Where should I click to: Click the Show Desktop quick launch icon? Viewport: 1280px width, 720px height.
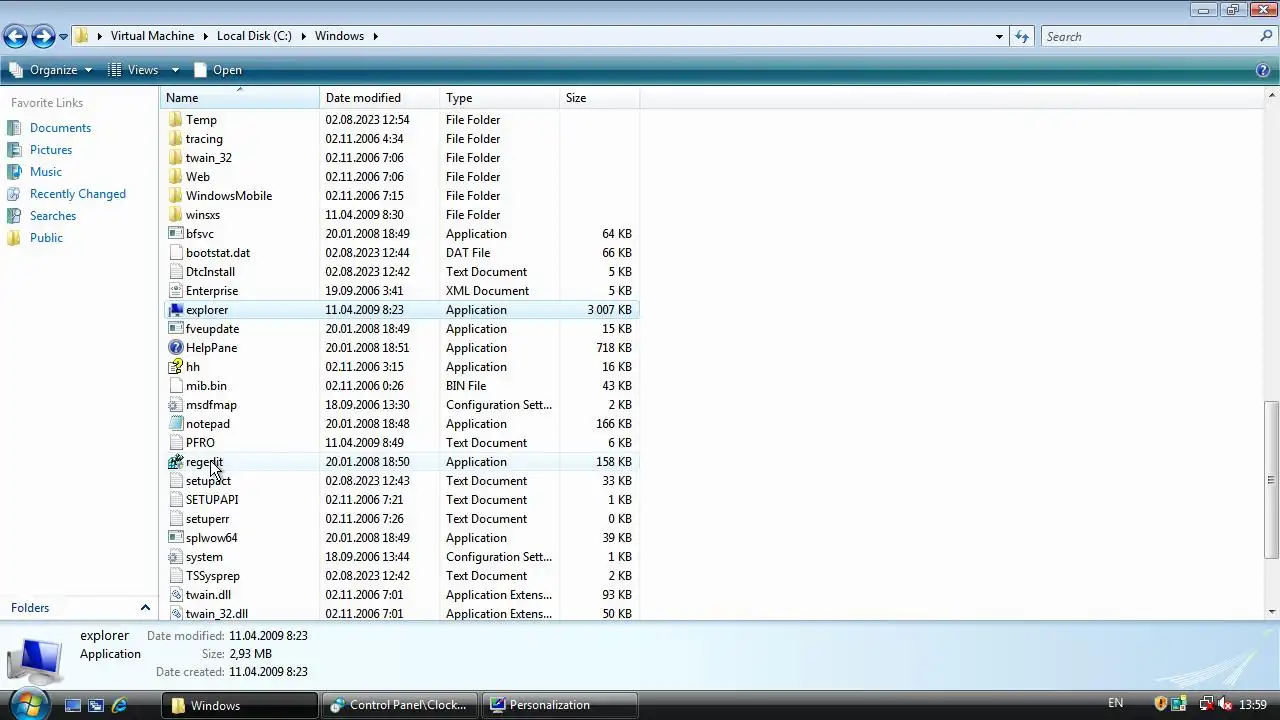72,705
